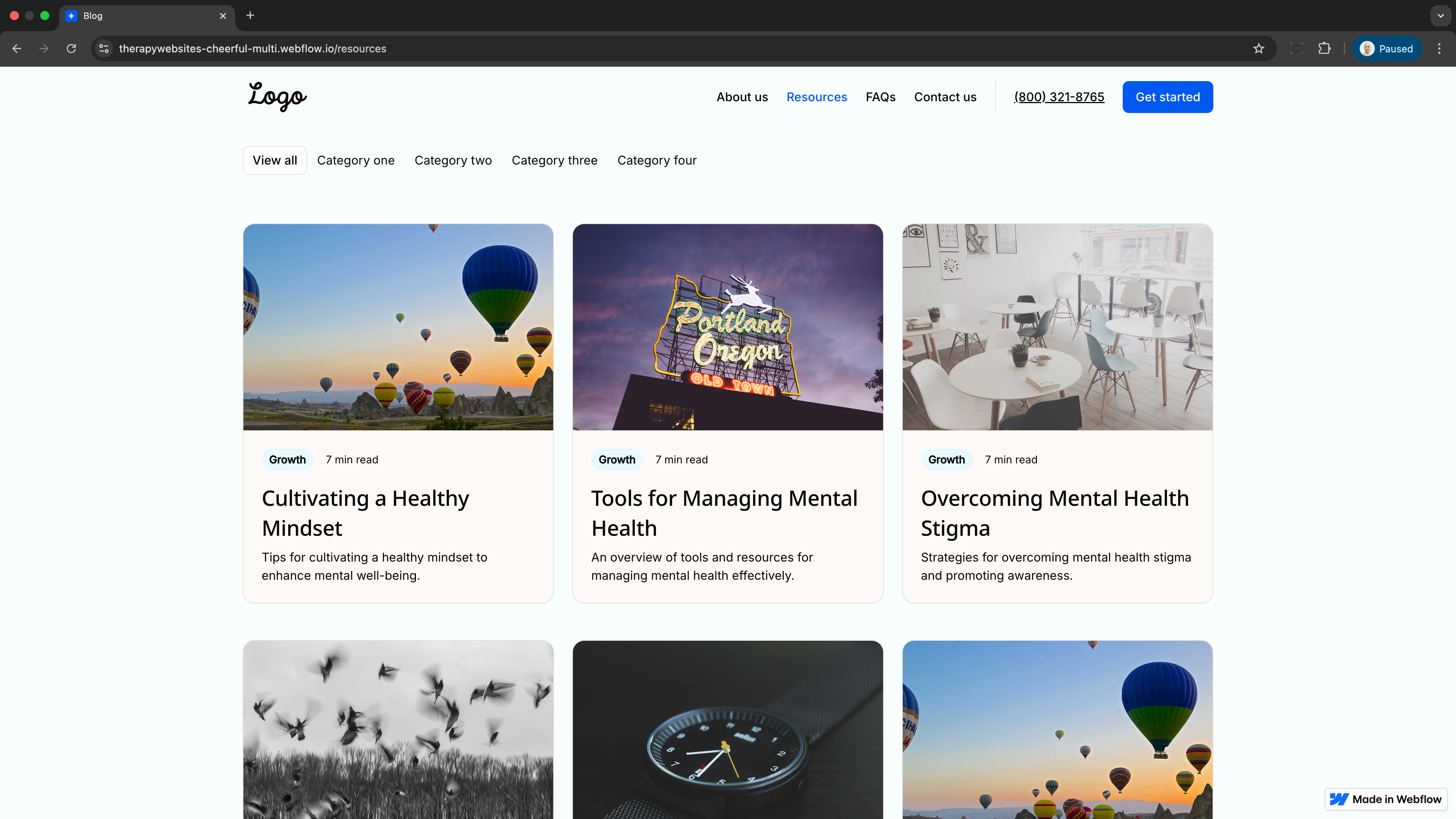Open the About us nav link
The height and width of the screenshot is (819, 1456).
click(742, 97)
